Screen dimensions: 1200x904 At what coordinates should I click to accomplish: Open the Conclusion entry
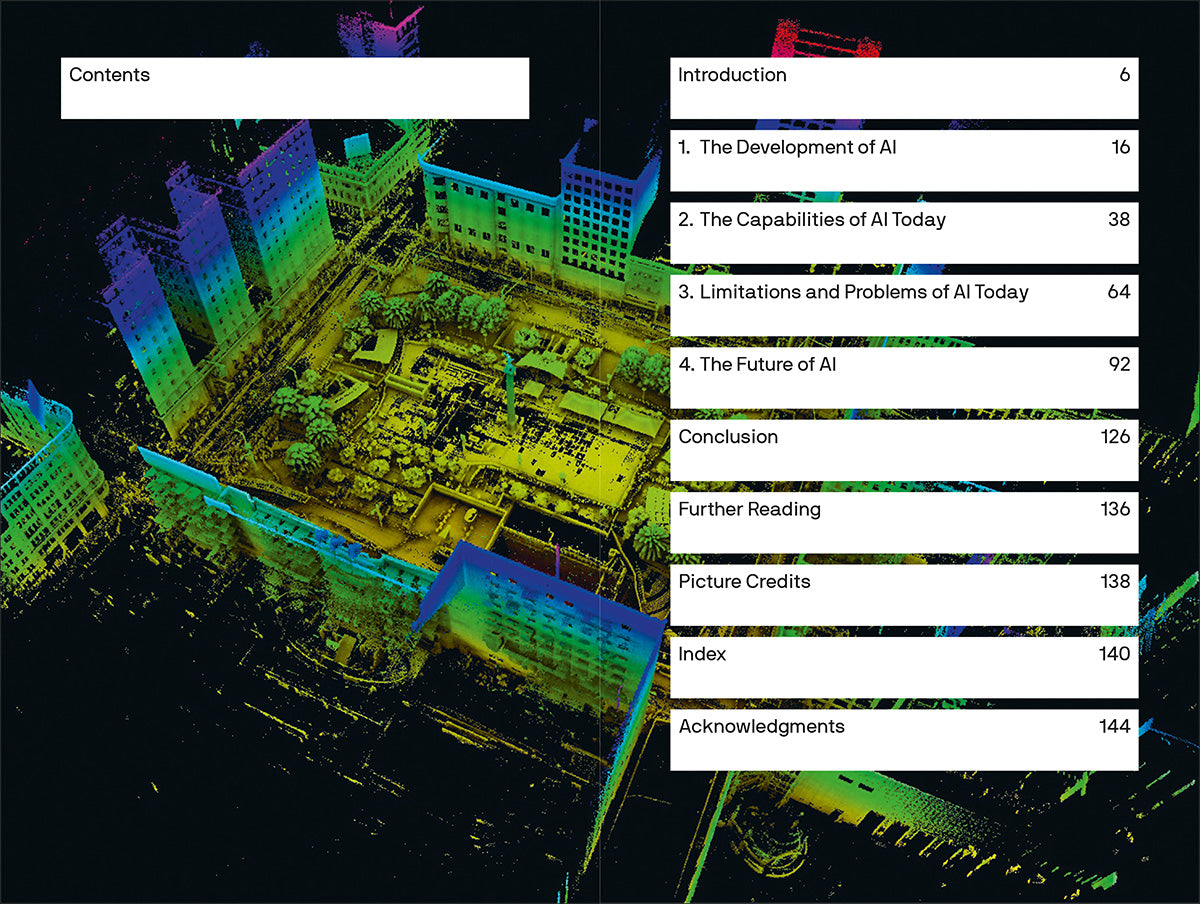point(728,437)
